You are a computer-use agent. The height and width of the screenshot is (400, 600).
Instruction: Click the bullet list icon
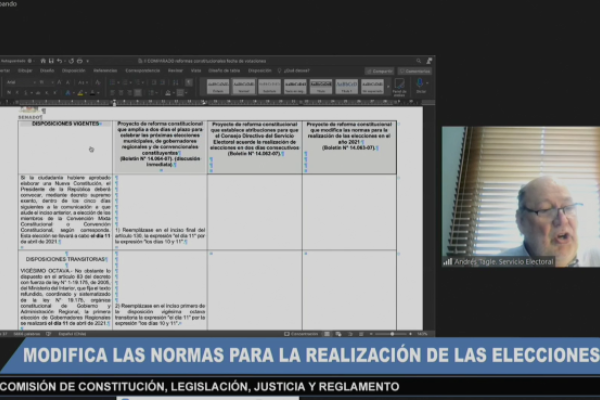click(x=113, y=82)
